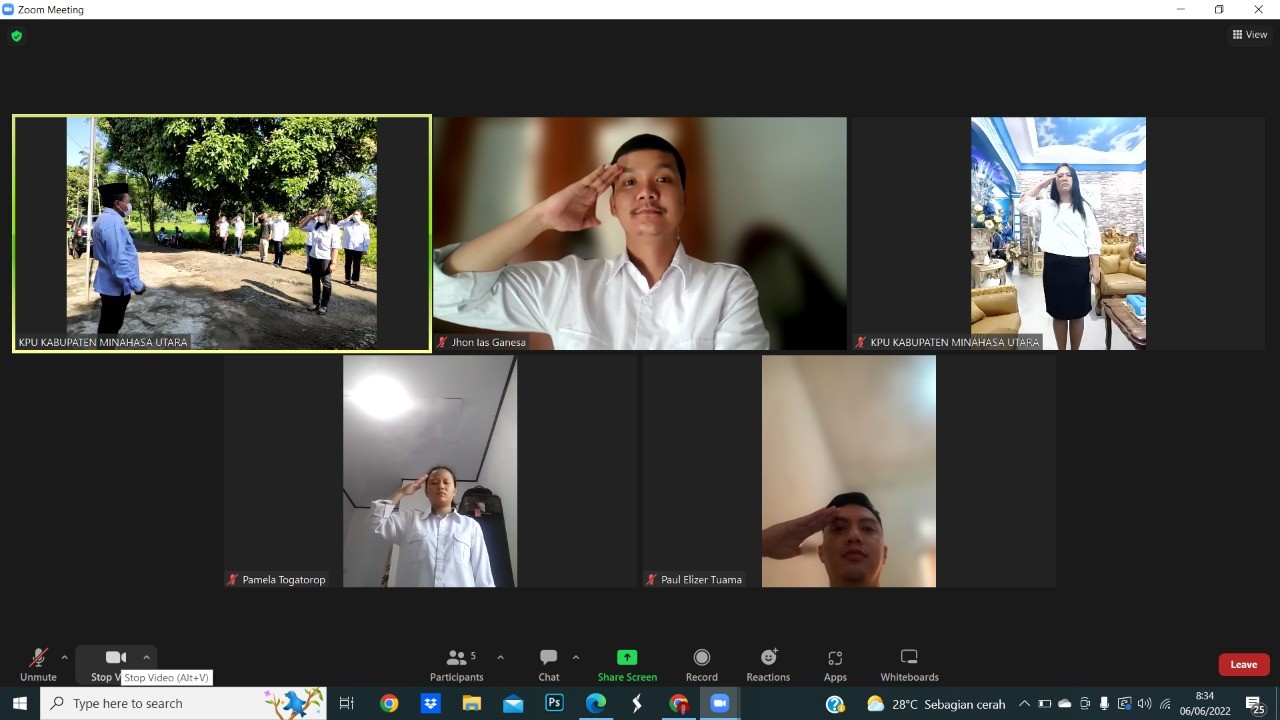
Task: Expand video options arrow beside Stop Video
Action: [x=146, y=657]
